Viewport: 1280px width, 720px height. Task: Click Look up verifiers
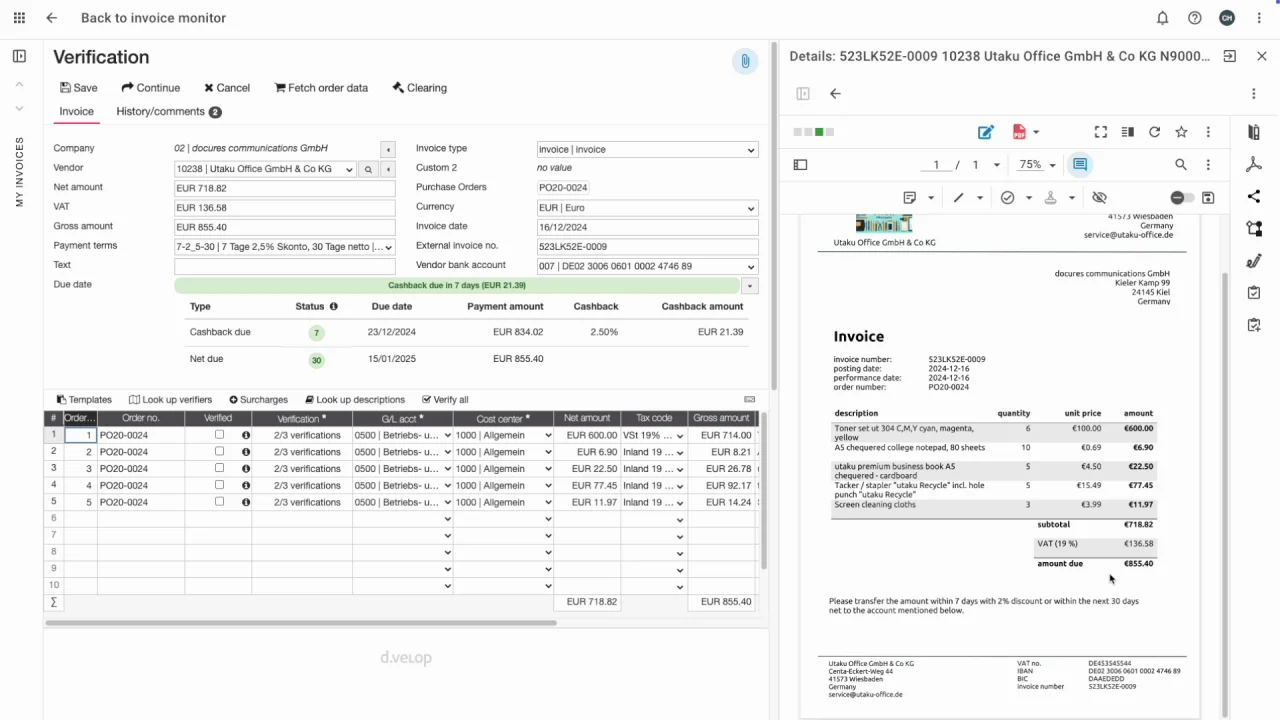click(x=170, y=400)
